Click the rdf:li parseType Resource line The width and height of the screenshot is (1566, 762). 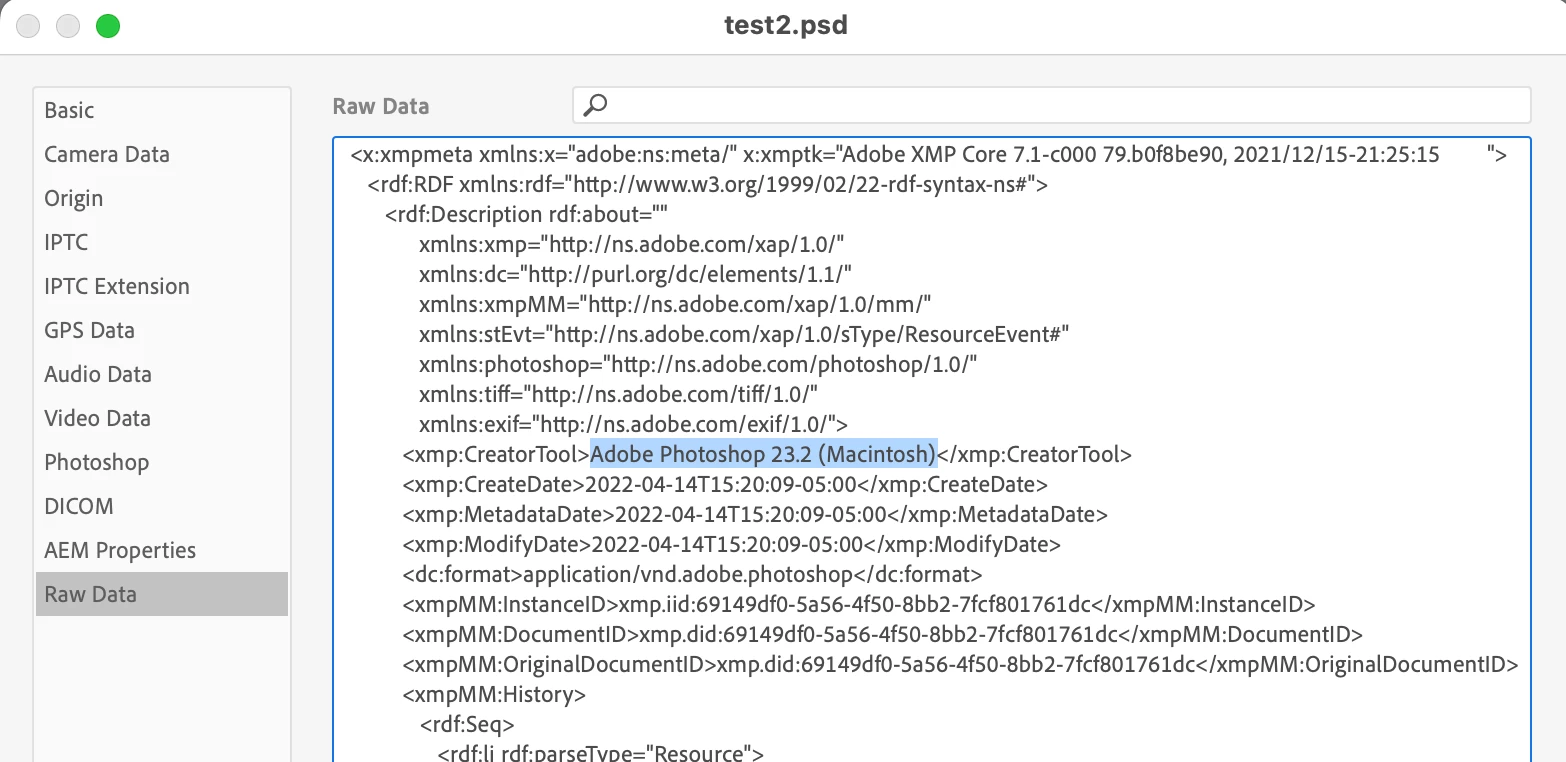click(x=601, y=753)
